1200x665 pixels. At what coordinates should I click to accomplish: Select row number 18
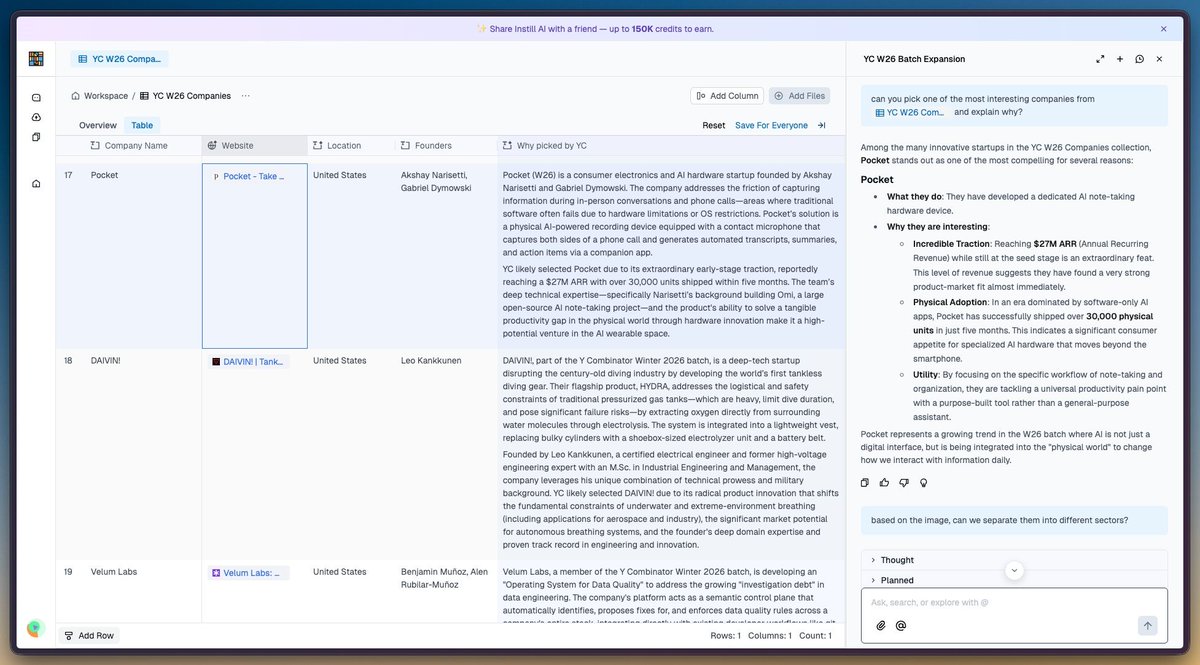(68, 361)
